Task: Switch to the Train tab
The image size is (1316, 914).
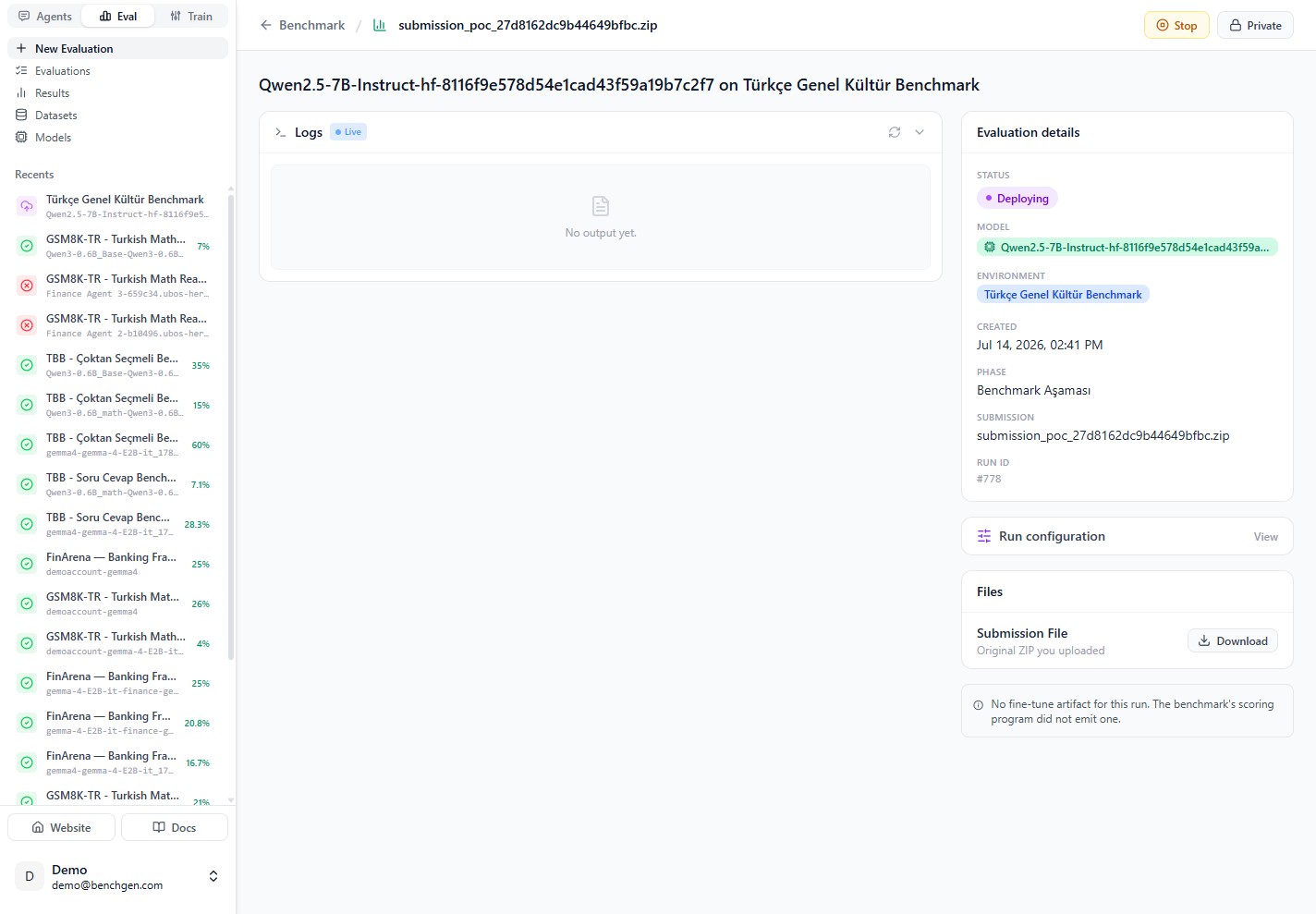Action: [x=191, y=17]
